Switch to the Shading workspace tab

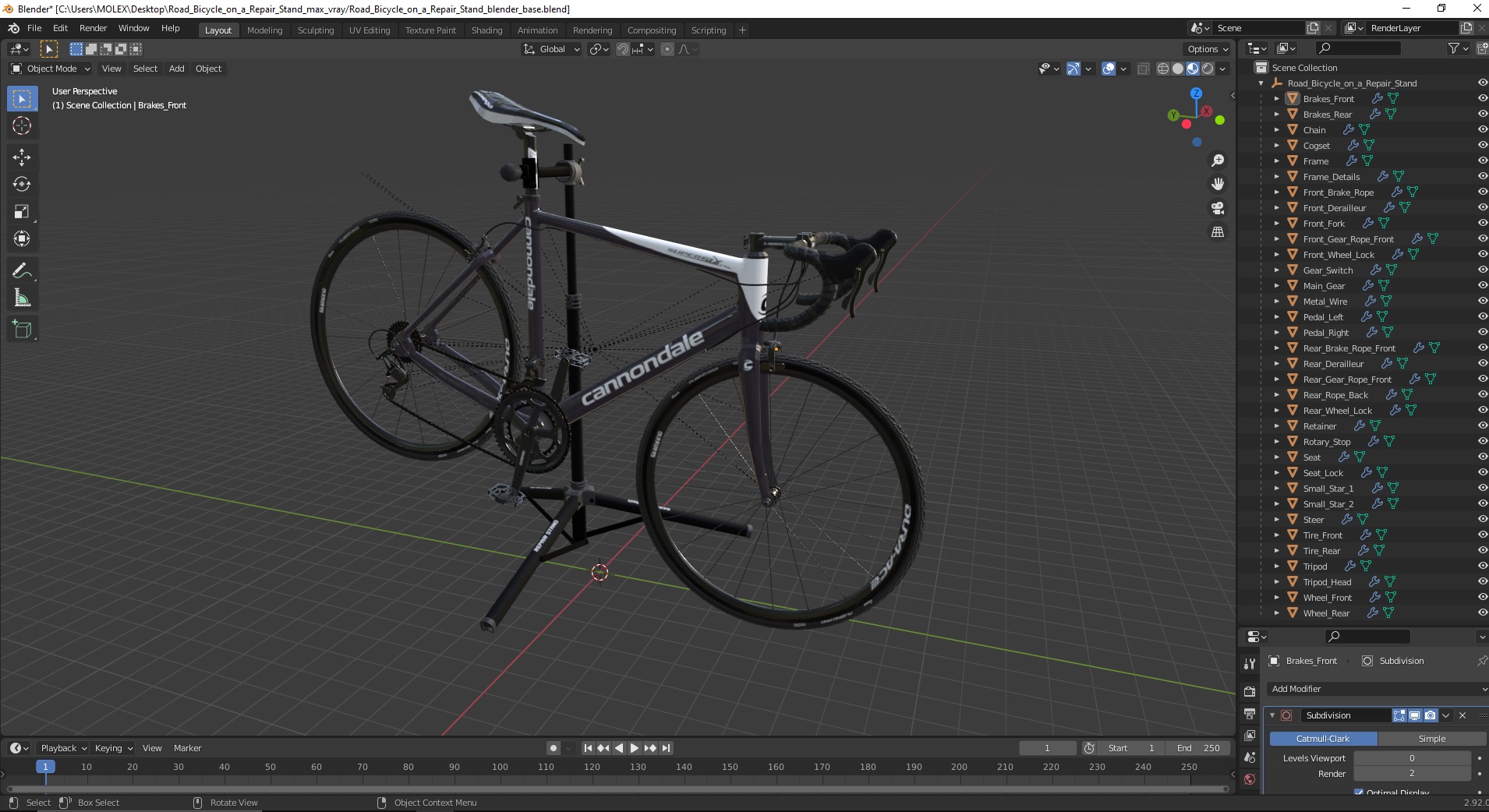[x=486, y=30]
